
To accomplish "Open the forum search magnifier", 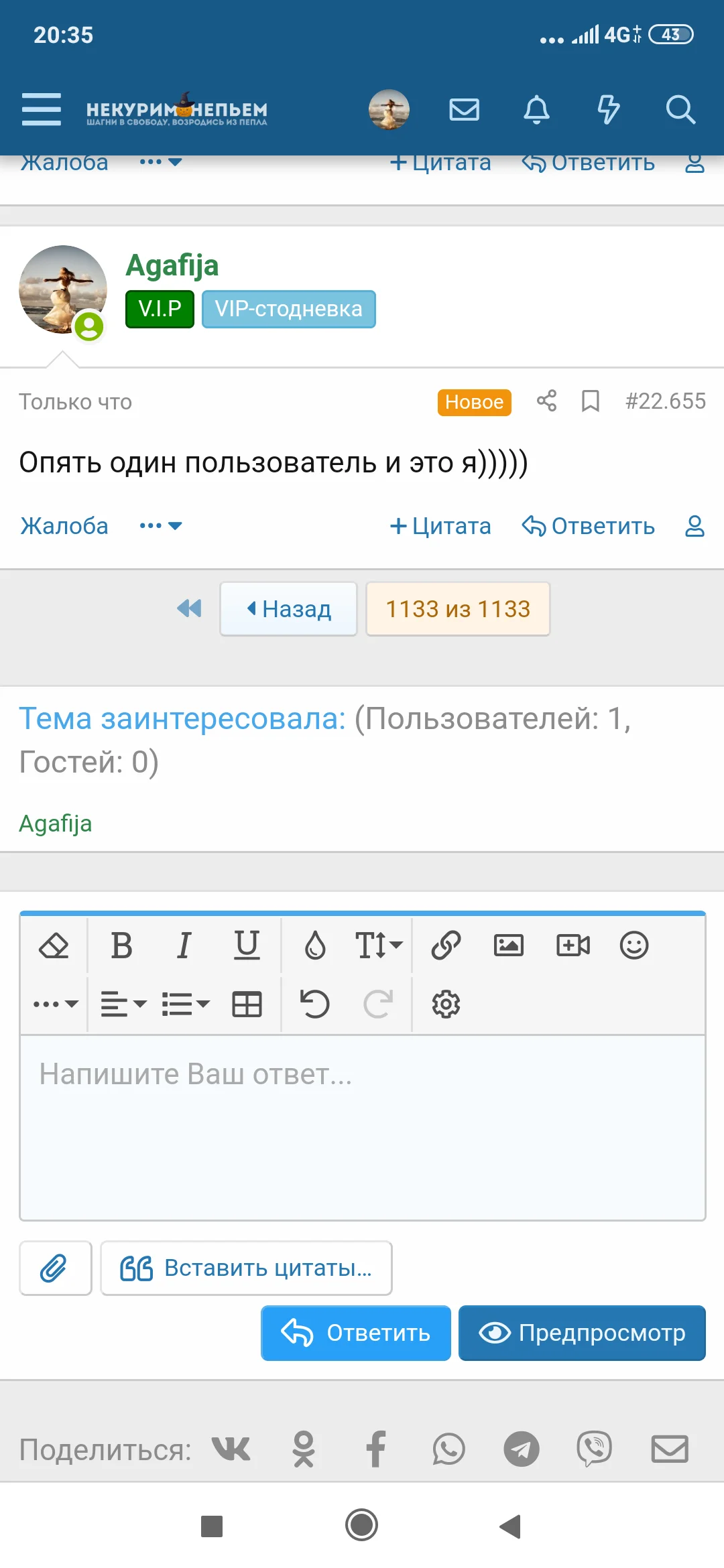I will click(680, 109).
